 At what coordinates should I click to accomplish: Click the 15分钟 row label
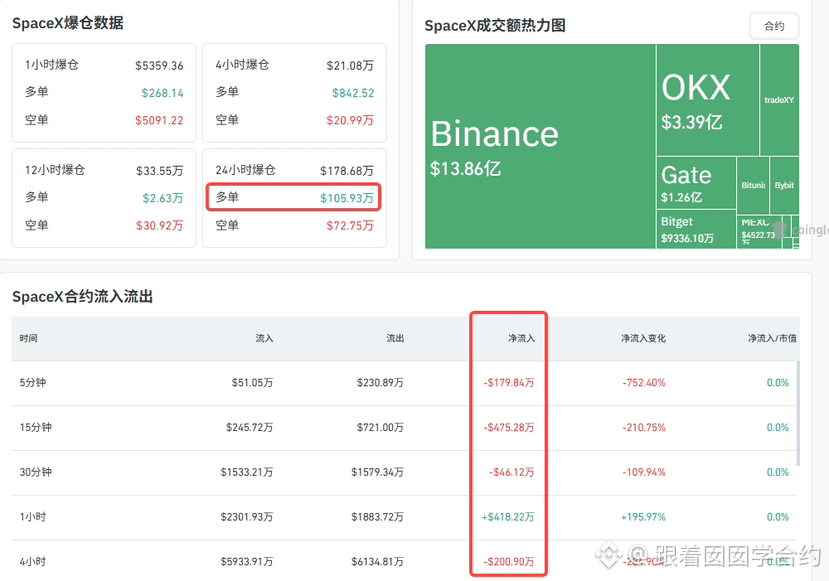point(35,427)
